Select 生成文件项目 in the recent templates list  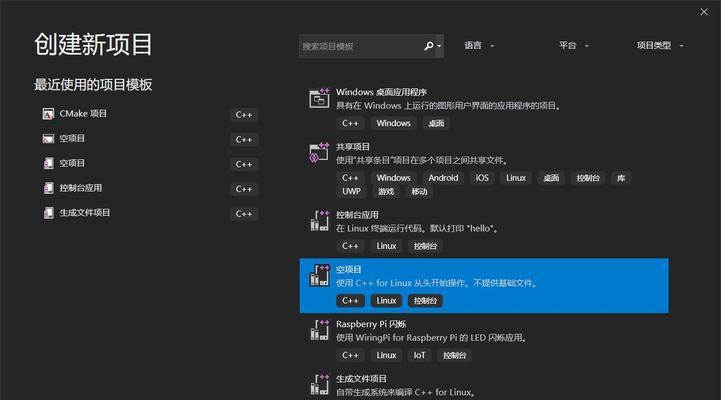coord(85,213)
